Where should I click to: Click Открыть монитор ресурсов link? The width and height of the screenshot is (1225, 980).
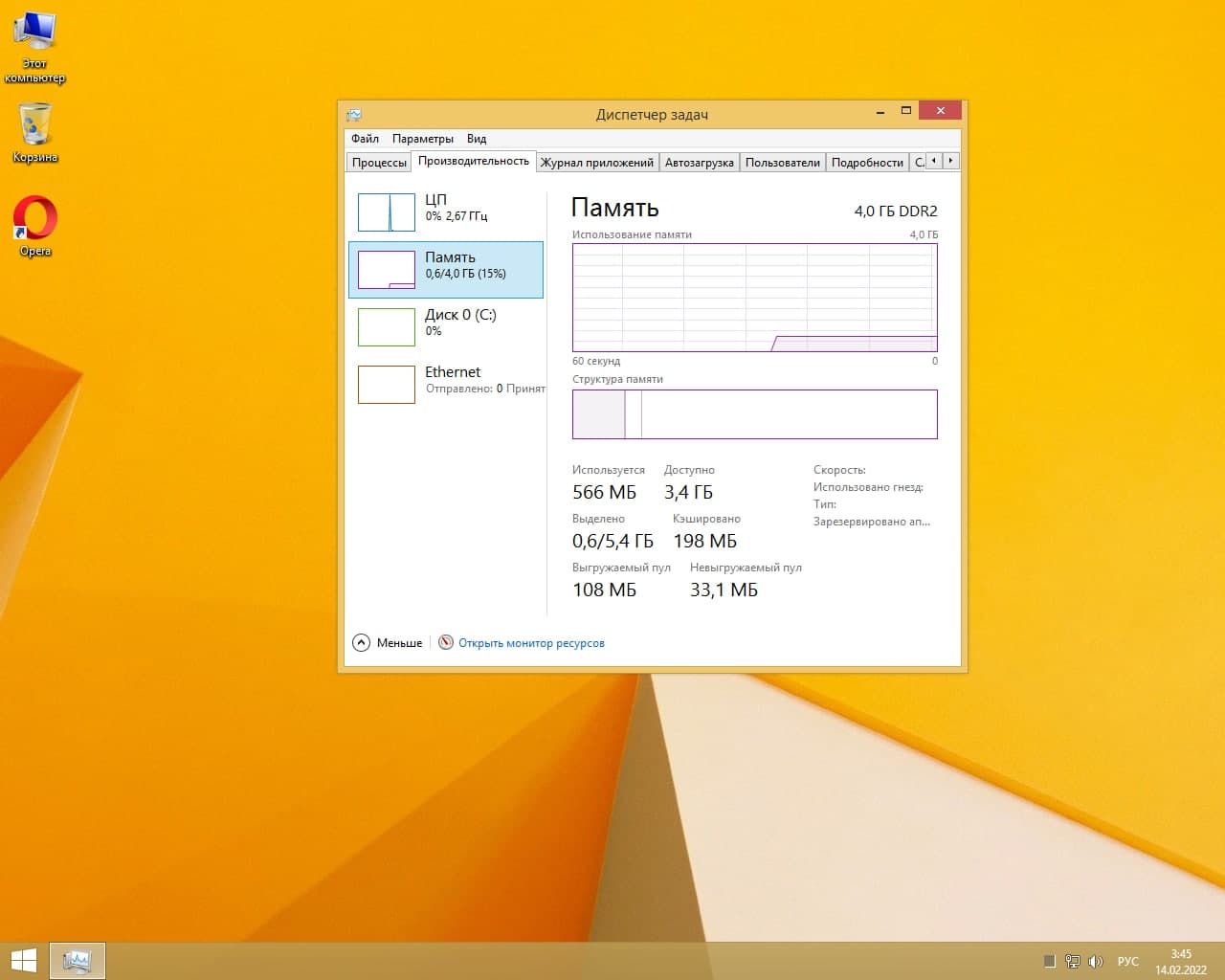click(x=531, y=643)
